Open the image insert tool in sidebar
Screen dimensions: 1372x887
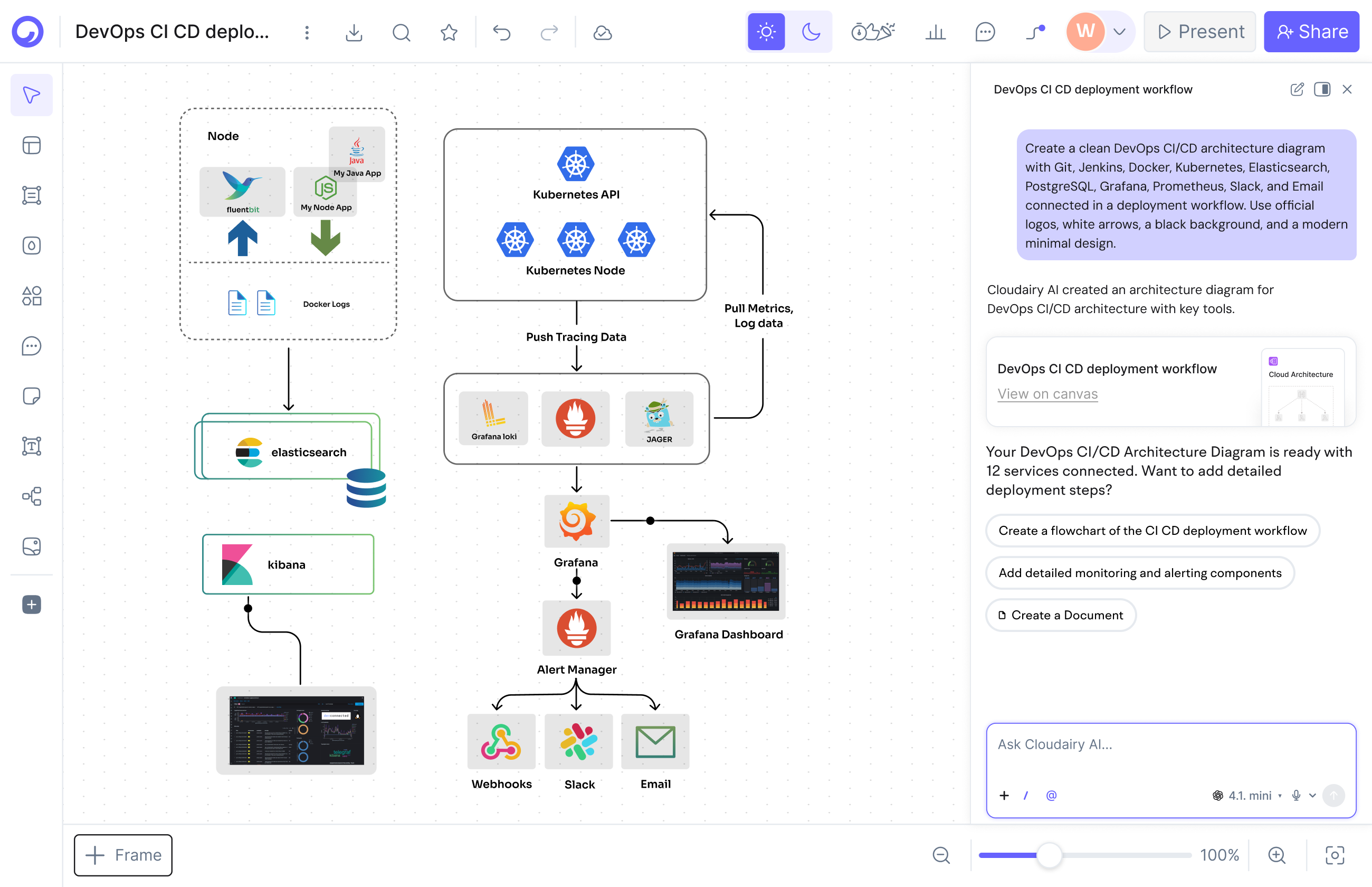point(32,546)
